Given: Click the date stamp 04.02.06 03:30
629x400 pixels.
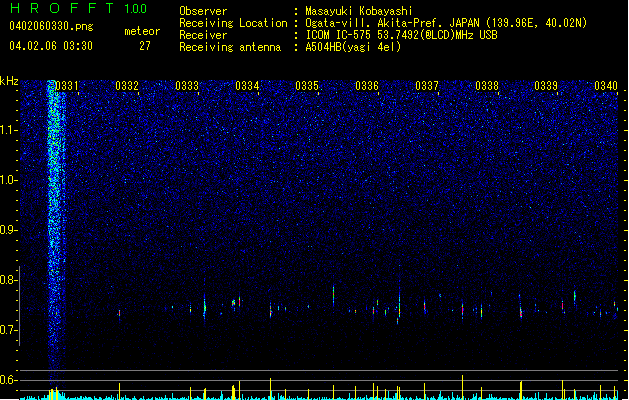Looking at the screenshot, I should point(51,46).
